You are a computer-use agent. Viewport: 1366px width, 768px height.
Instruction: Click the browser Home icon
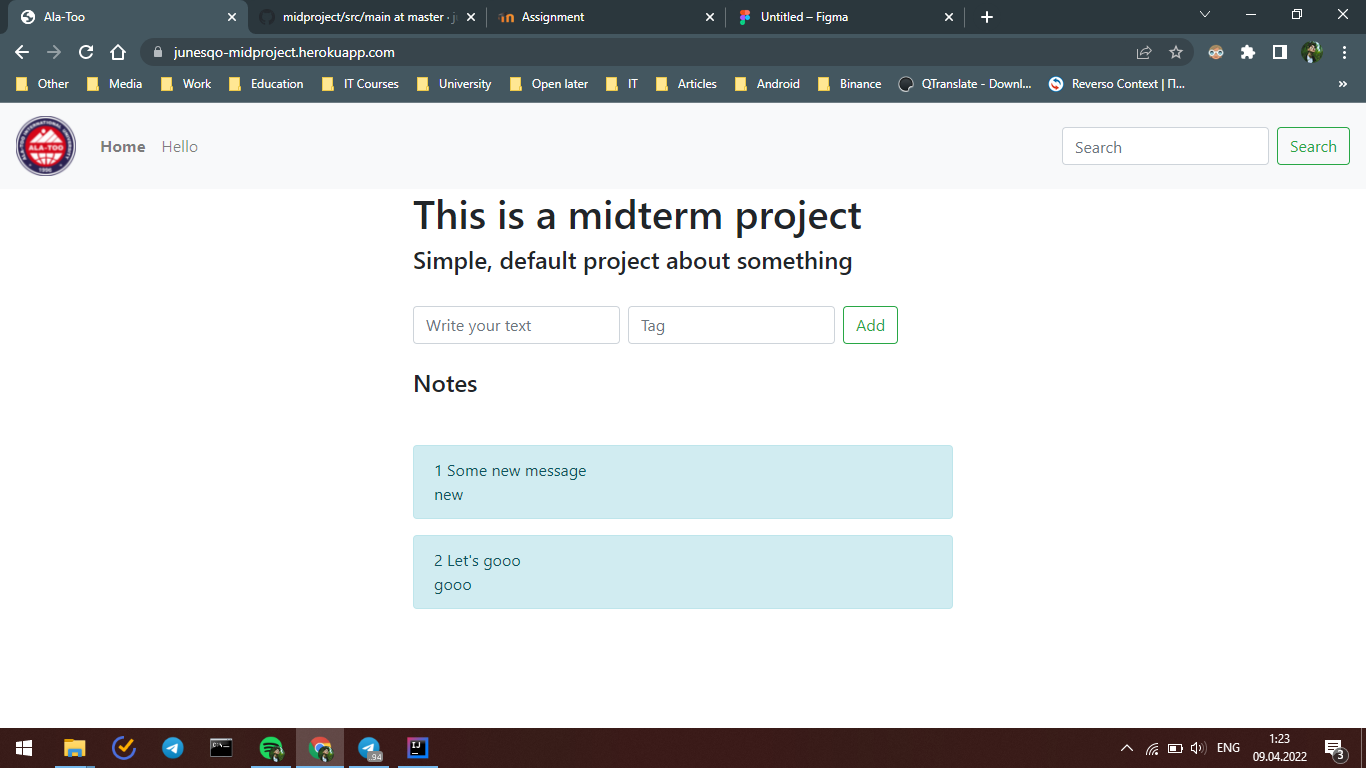pos(118,52)
